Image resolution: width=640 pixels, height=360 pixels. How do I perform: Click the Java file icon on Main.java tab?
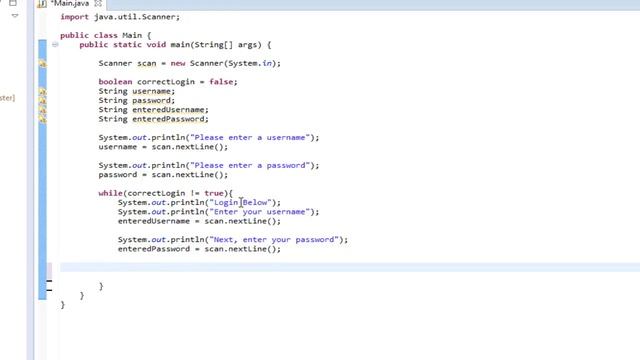[x=42, y=4]
